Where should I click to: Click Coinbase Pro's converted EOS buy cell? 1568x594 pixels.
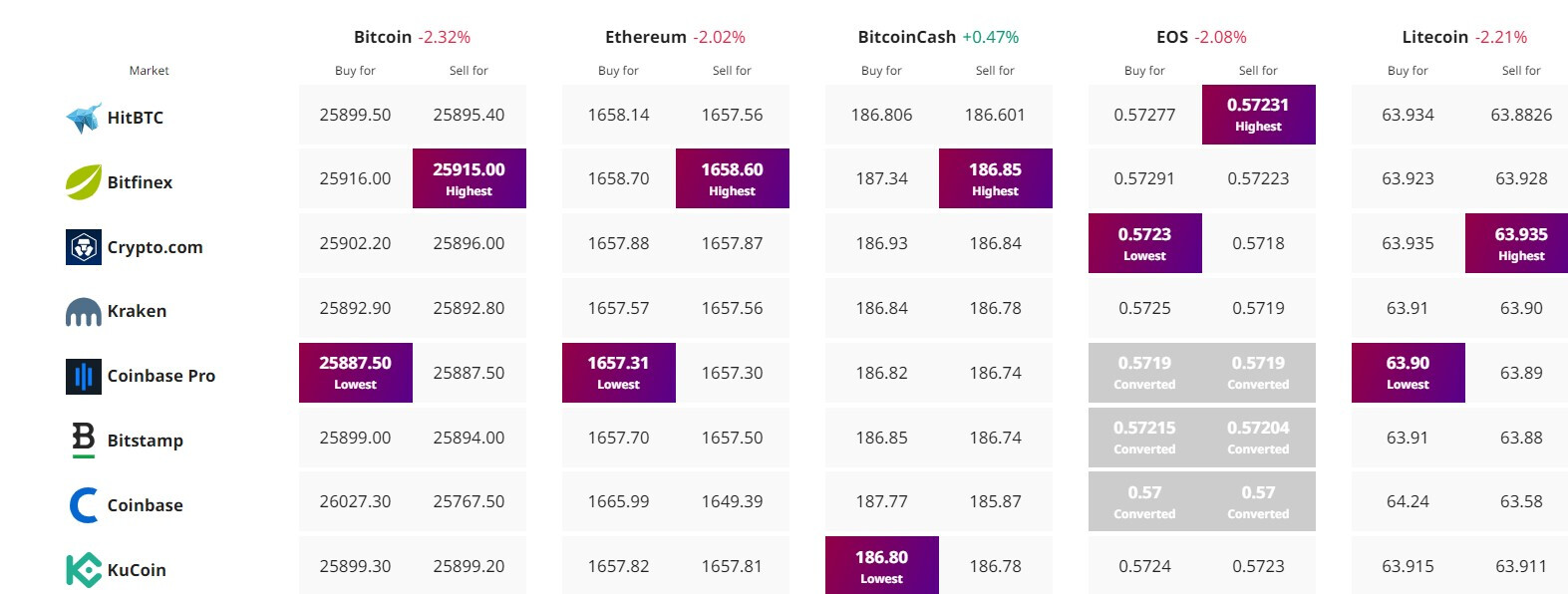(1144, 373)
